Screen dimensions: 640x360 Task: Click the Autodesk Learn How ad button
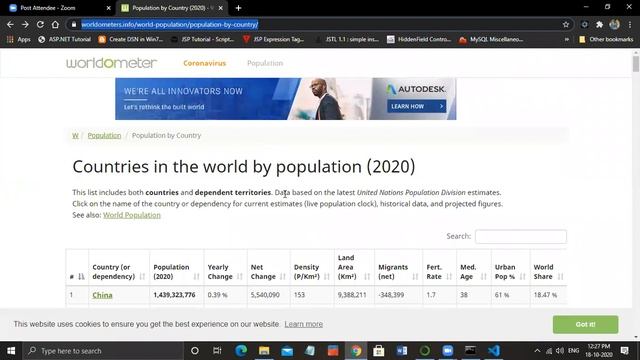416,106
